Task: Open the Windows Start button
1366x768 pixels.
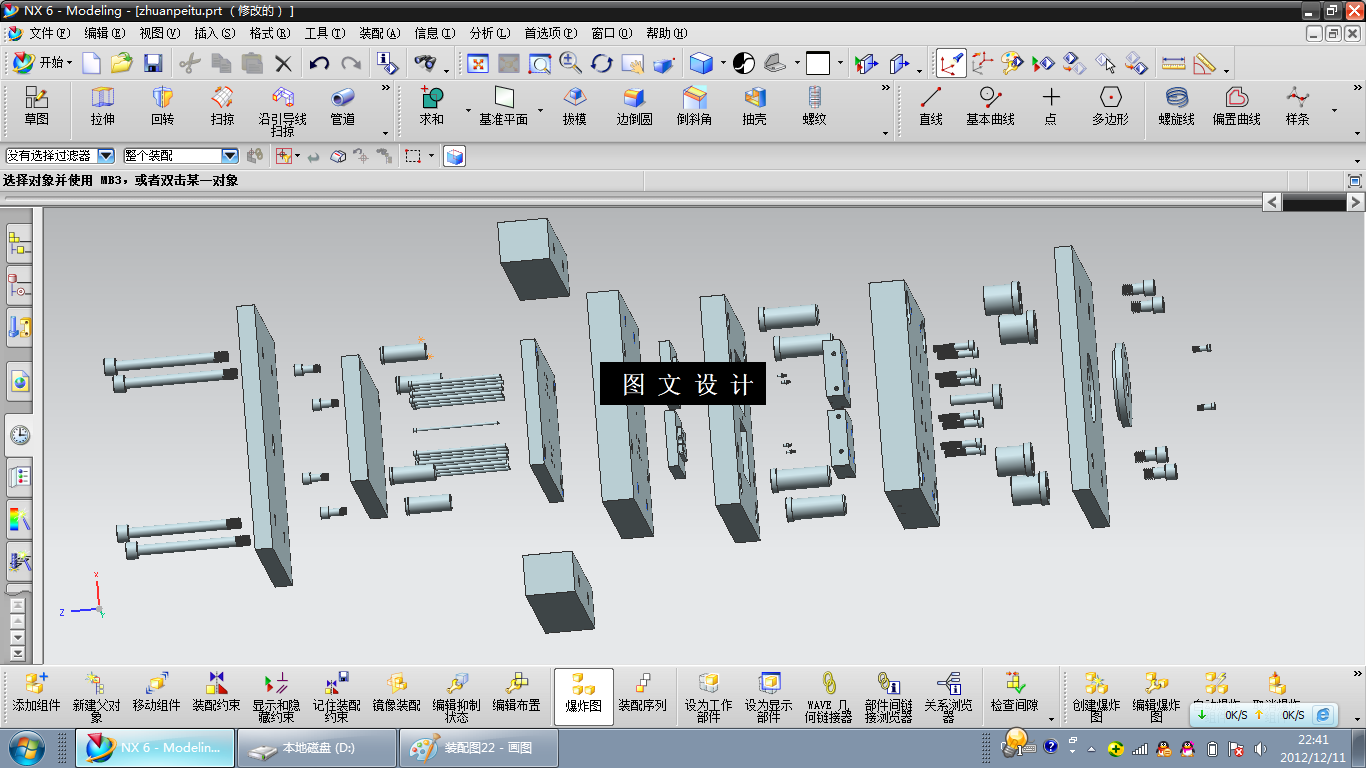Action: [x=26, y=748]
